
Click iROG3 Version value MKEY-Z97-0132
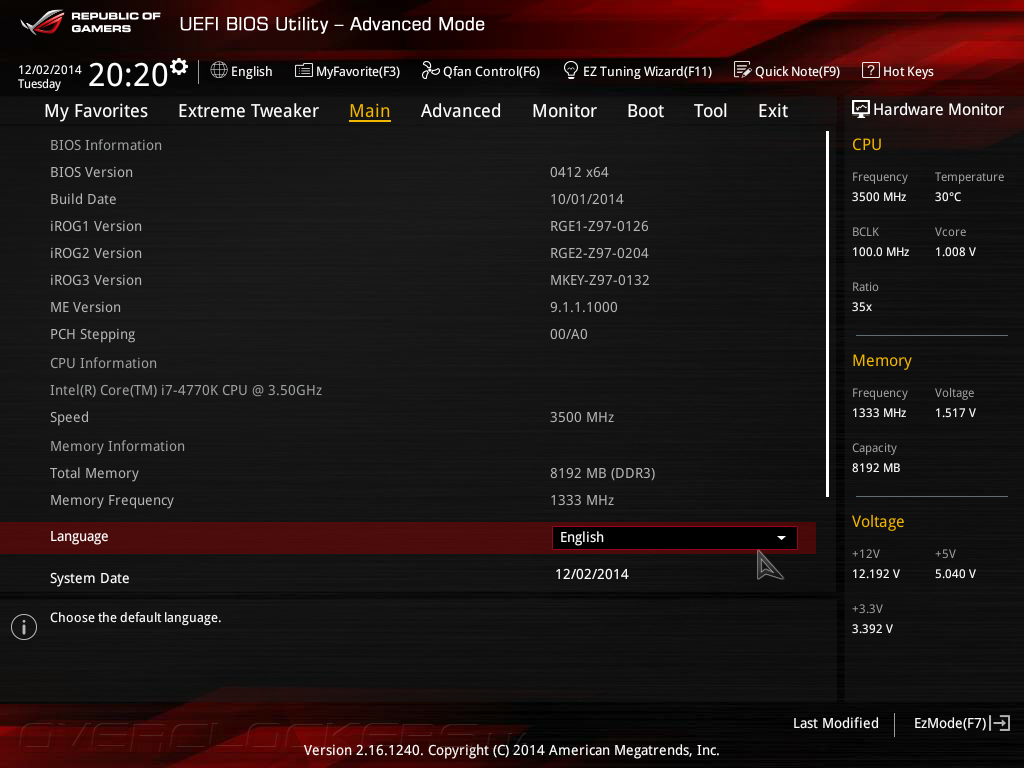tap(600, 280)
